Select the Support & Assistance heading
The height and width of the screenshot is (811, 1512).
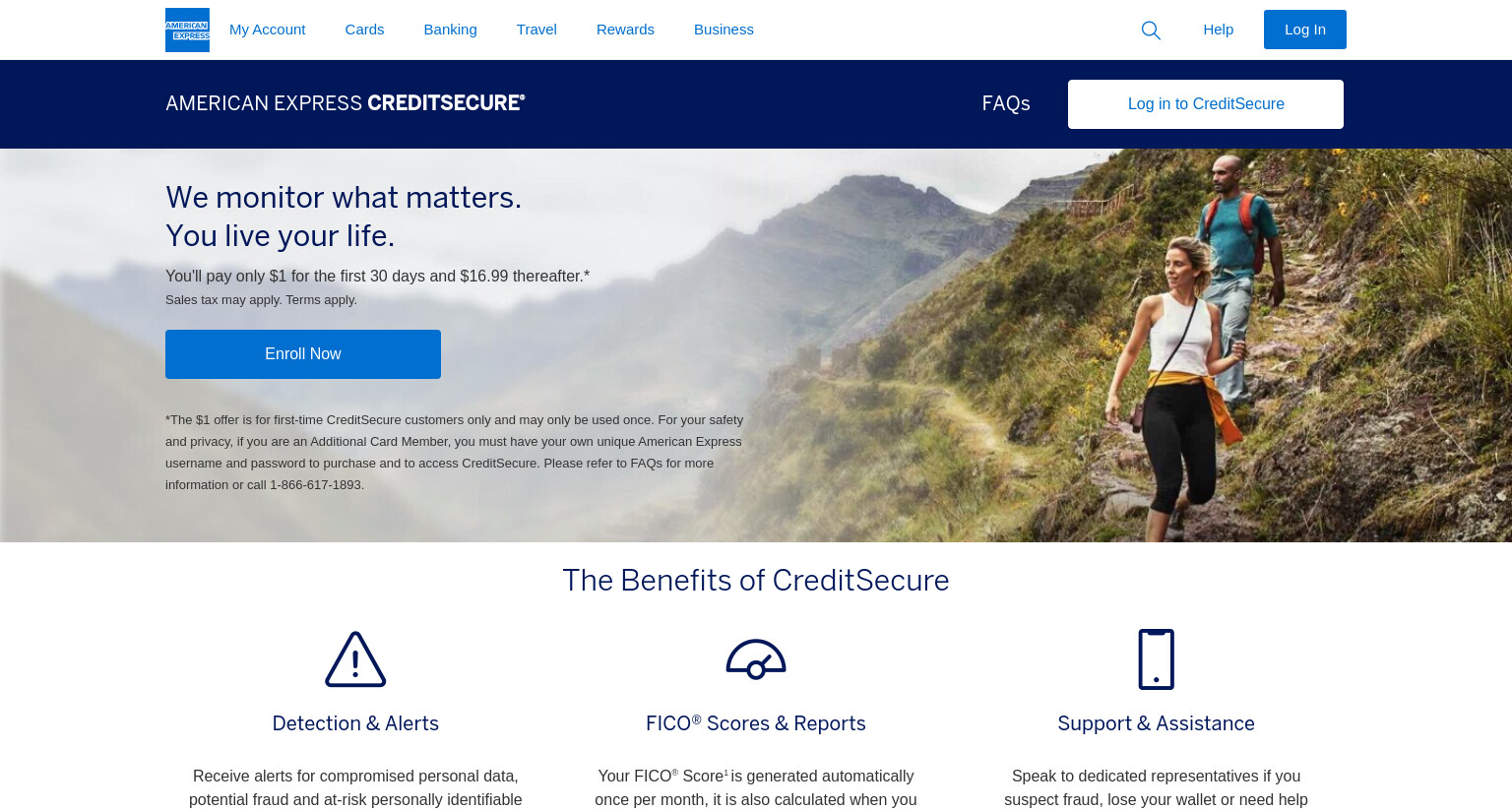(x=1157, y=723)
